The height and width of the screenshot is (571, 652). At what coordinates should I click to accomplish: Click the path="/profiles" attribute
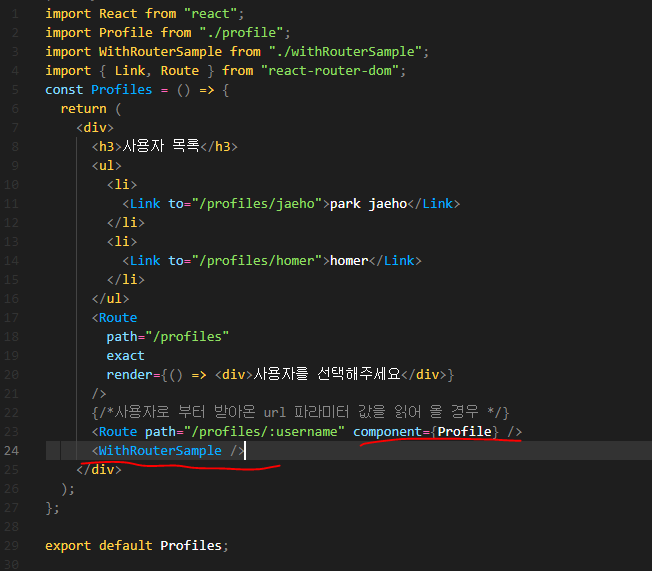[168, 337]
